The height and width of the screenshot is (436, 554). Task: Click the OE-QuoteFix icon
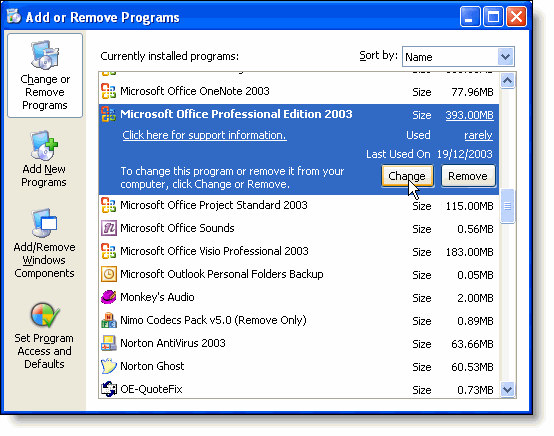[108, 389]
